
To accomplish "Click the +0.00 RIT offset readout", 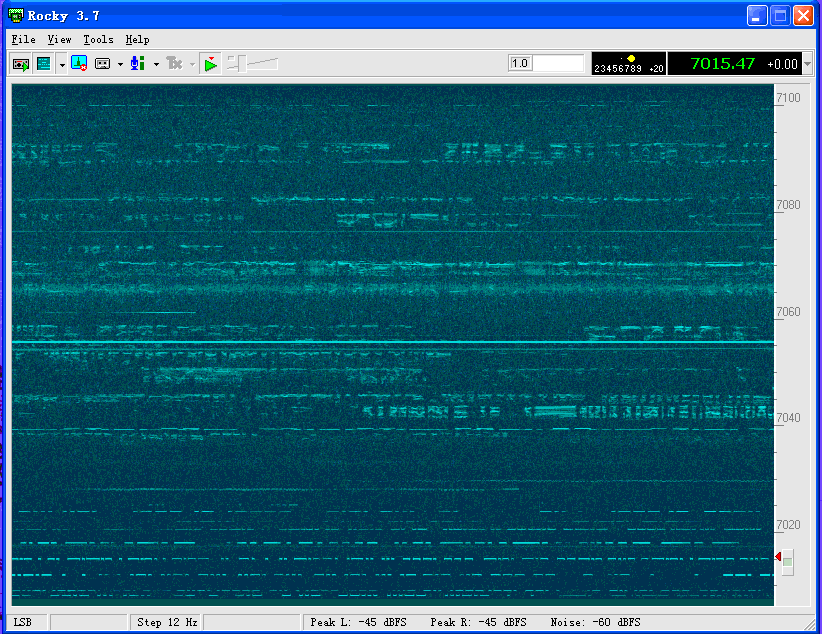I will click(x=782, y=64).
